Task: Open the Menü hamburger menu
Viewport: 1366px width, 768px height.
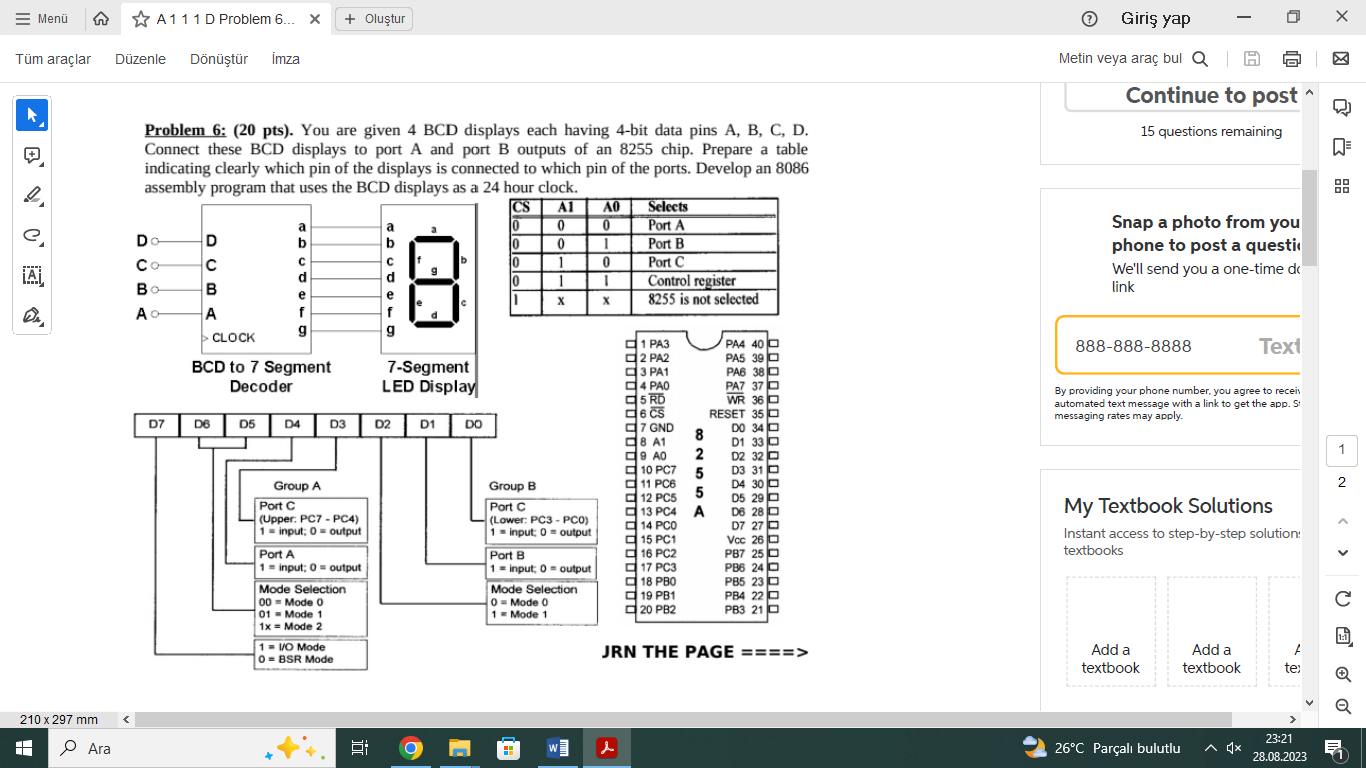Action: point(42,19)
